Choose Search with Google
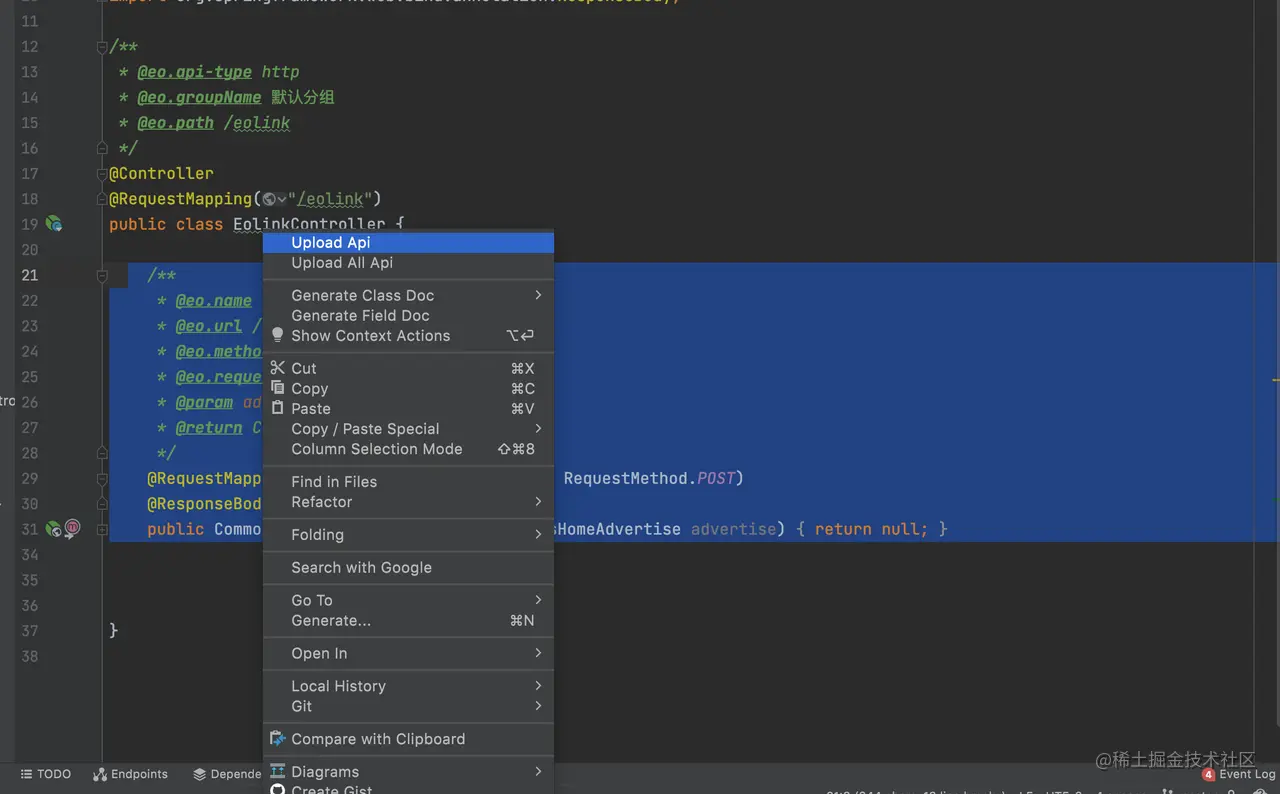 pyautogui.click(x=408, y=567)
